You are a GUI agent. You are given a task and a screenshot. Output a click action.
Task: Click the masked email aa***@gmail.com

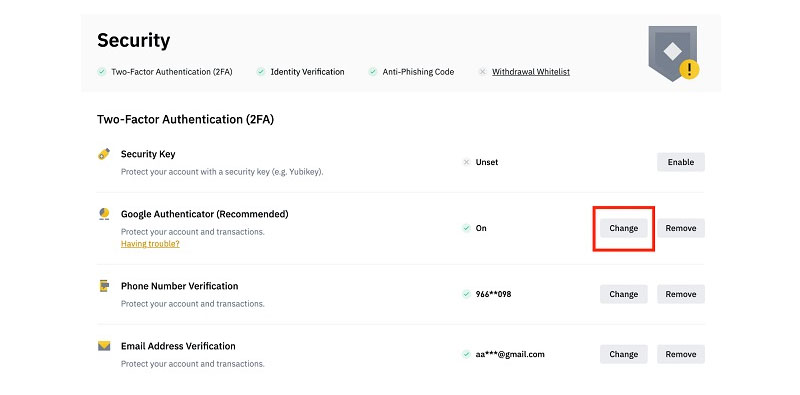click(510, 354)
